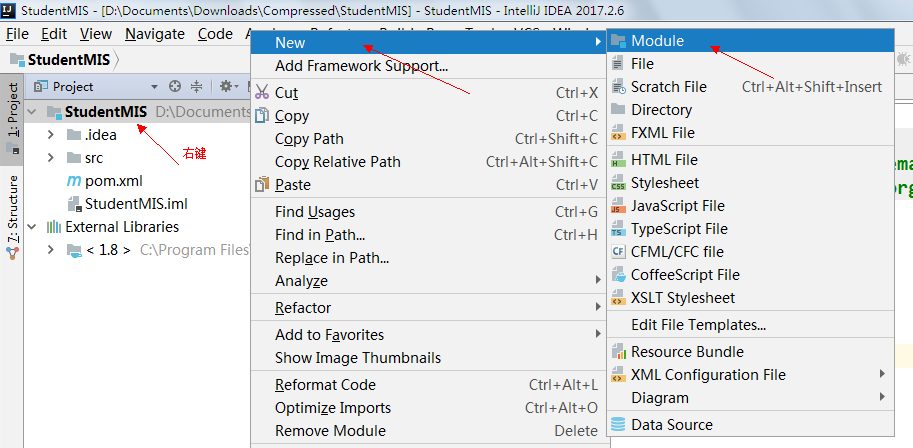
Task: Expand the .idea folder
Action: coord(51,134)
